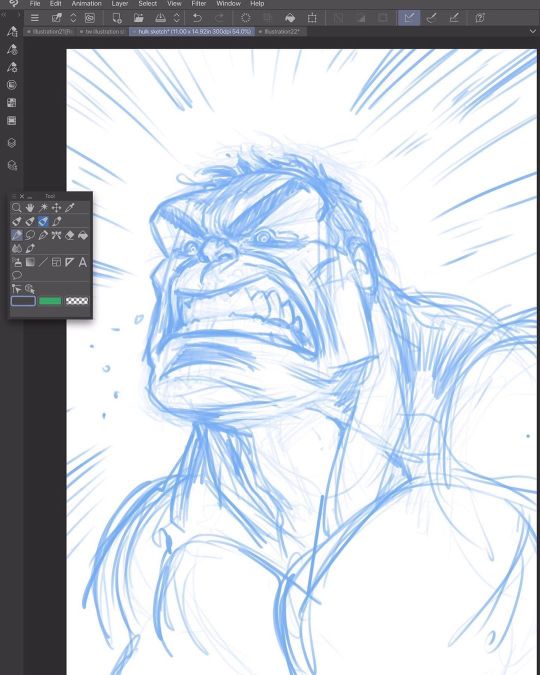
Task: Select the Text A tool
Action: click(83, 262)
